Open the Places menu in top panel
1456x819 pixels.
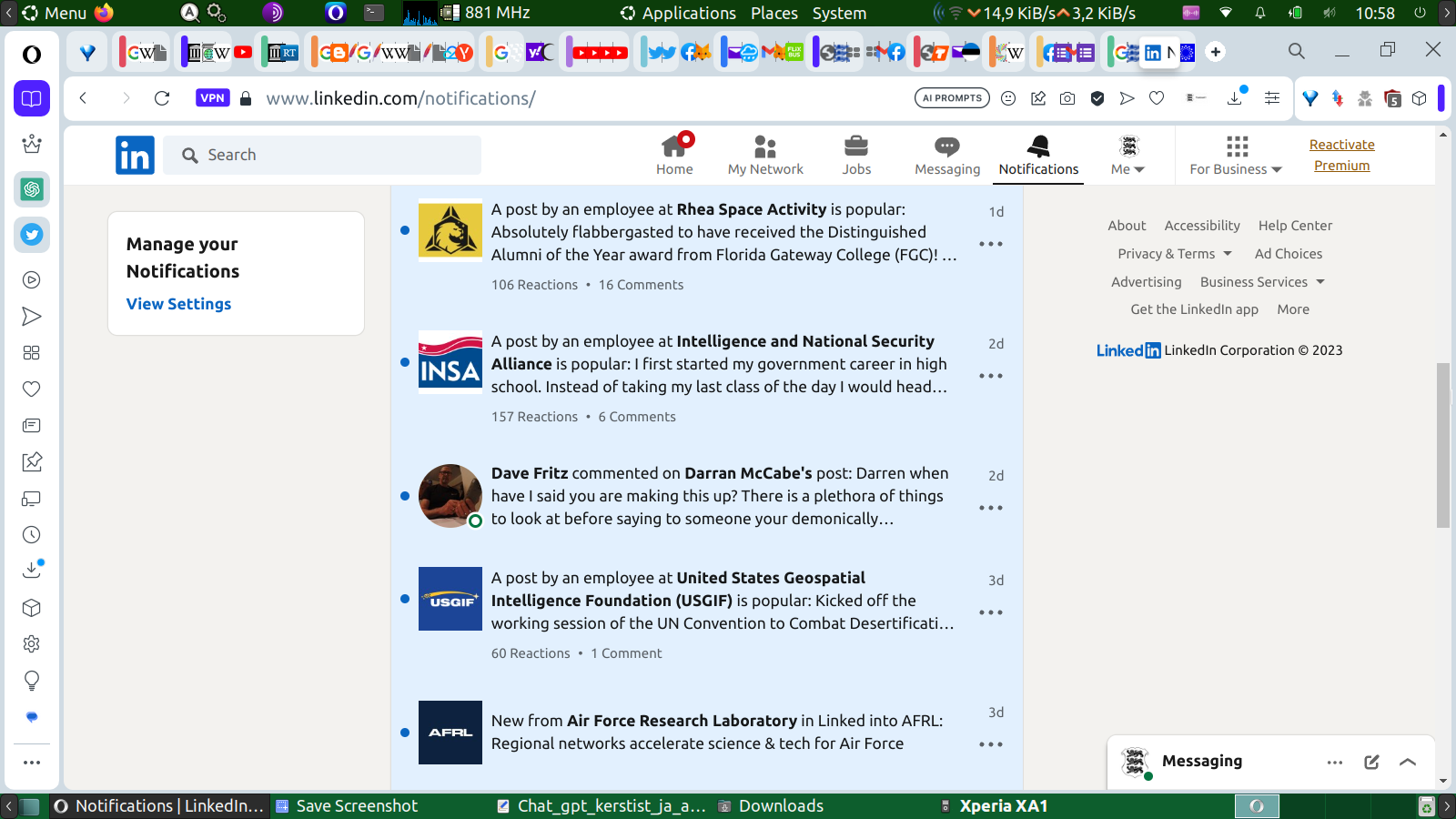click(774, 13)
